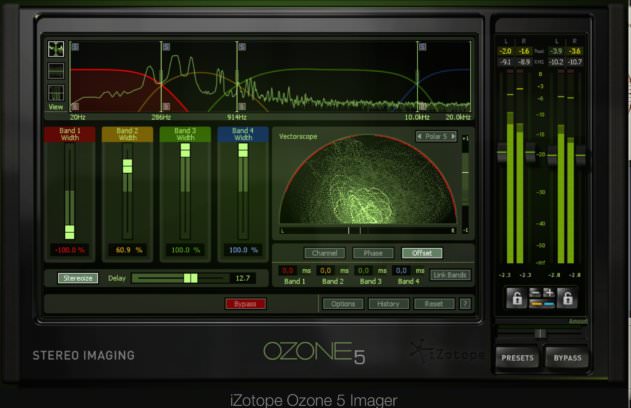Viewport: 631px width, 408px height.
Task: Click the 914Hz crossover line
Action: [237, 76]
